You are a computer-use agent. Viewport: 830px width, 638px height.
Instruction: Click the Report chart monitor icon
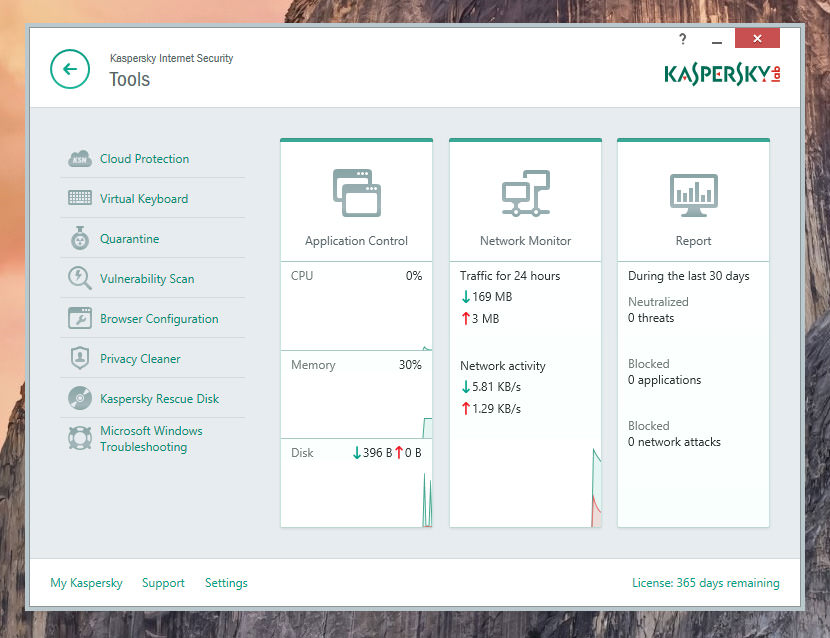pos(693,195)
